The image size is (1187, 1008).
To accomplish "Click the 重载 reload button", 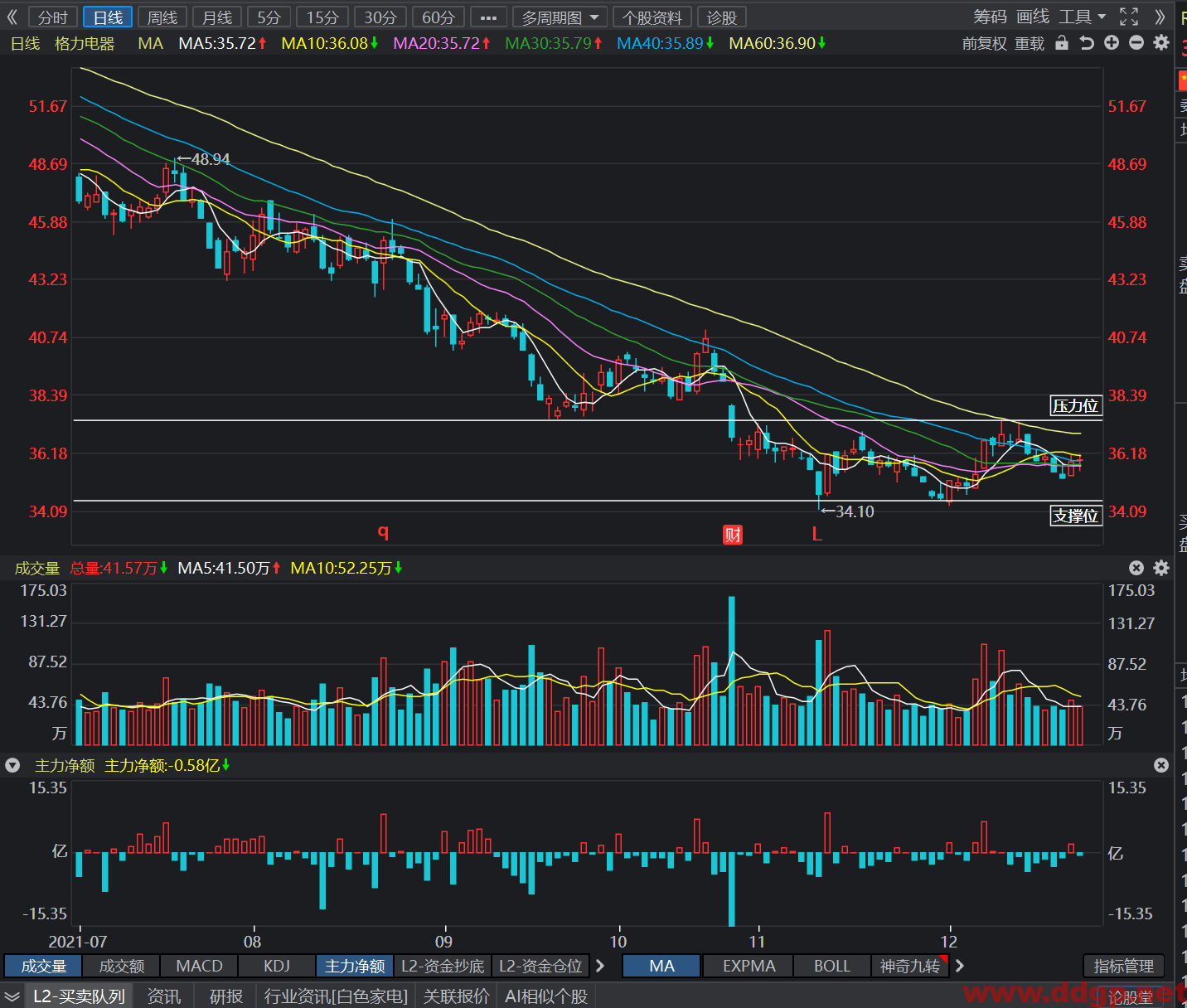I will [x=1030, y=43].
